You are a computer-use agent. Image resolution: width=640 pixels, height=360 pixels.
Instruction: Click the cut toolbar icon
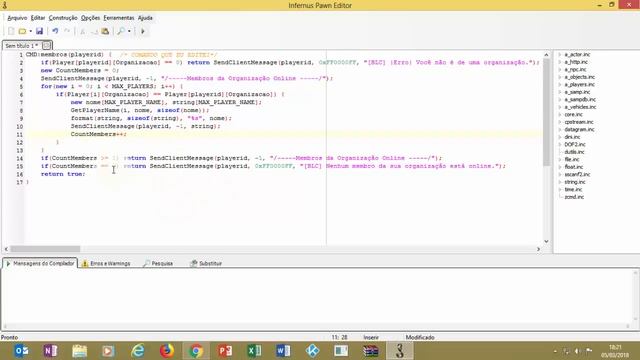pyautogui.click(x=82, y=31)
